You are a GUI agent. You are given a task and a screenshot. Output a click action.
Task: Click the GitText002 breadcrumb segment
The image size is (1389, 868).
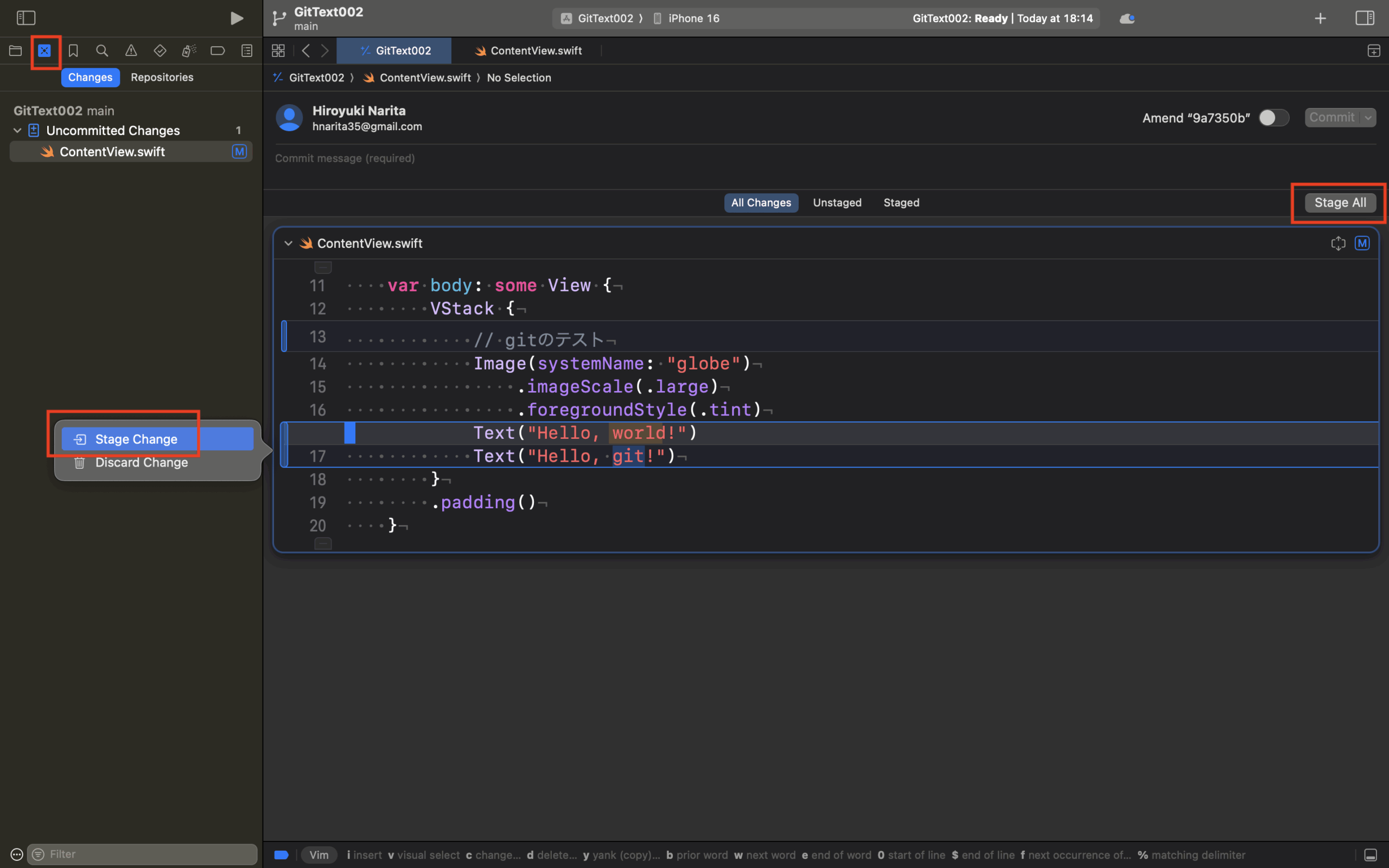310,78
